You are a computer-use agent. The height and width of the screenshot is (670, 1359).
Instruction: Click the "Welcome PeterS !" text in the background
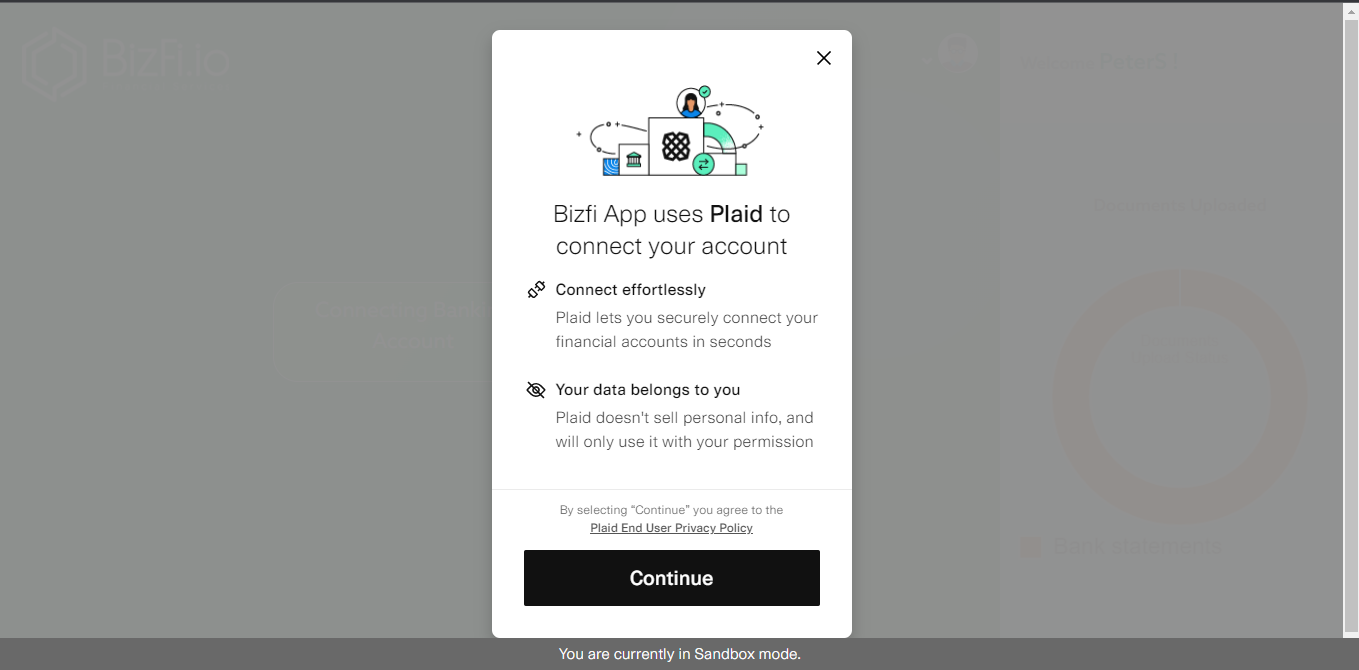click(x=1099, y=62)
